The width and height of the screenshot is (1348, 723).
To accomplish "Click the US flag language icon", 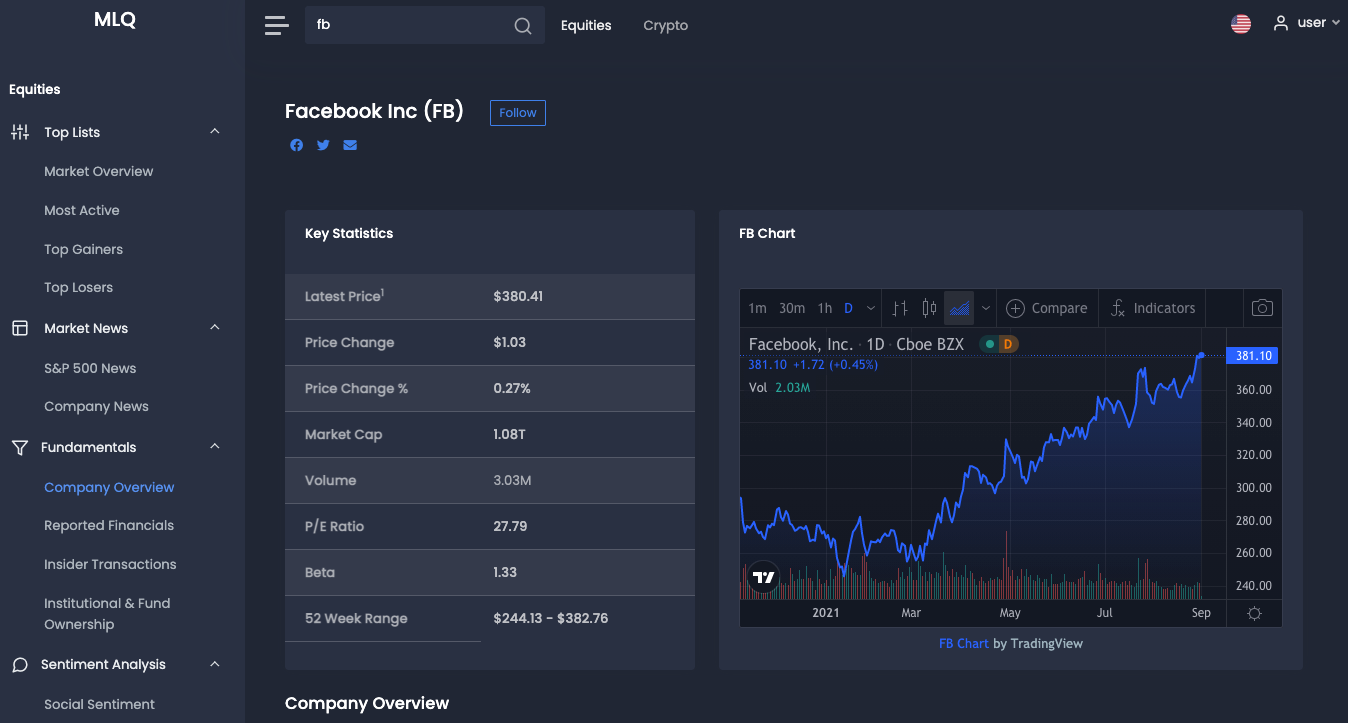I will (1241, 24).
